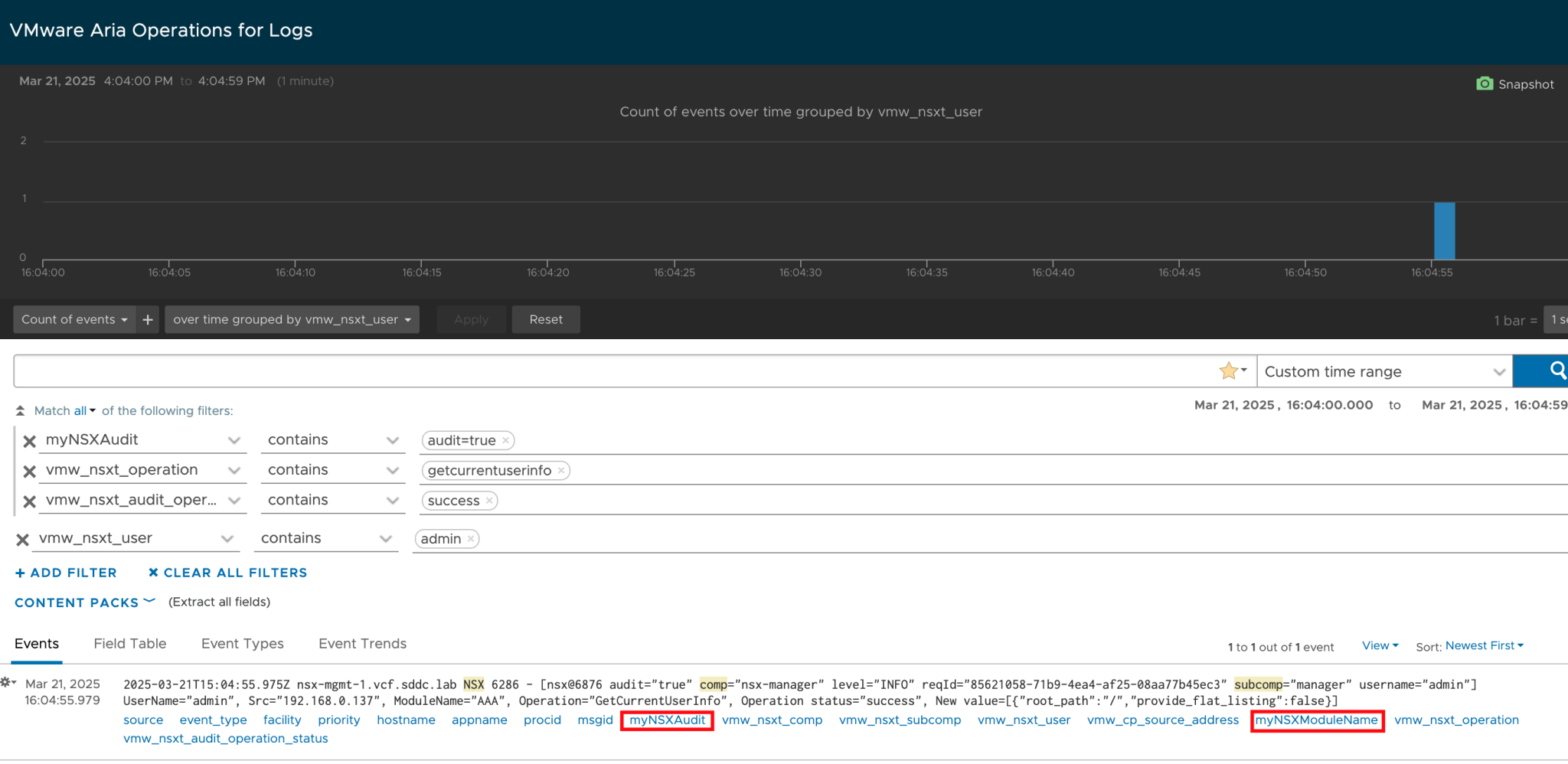
Task: Click the plus icon to add another aggregation
Action: [146, 319]
